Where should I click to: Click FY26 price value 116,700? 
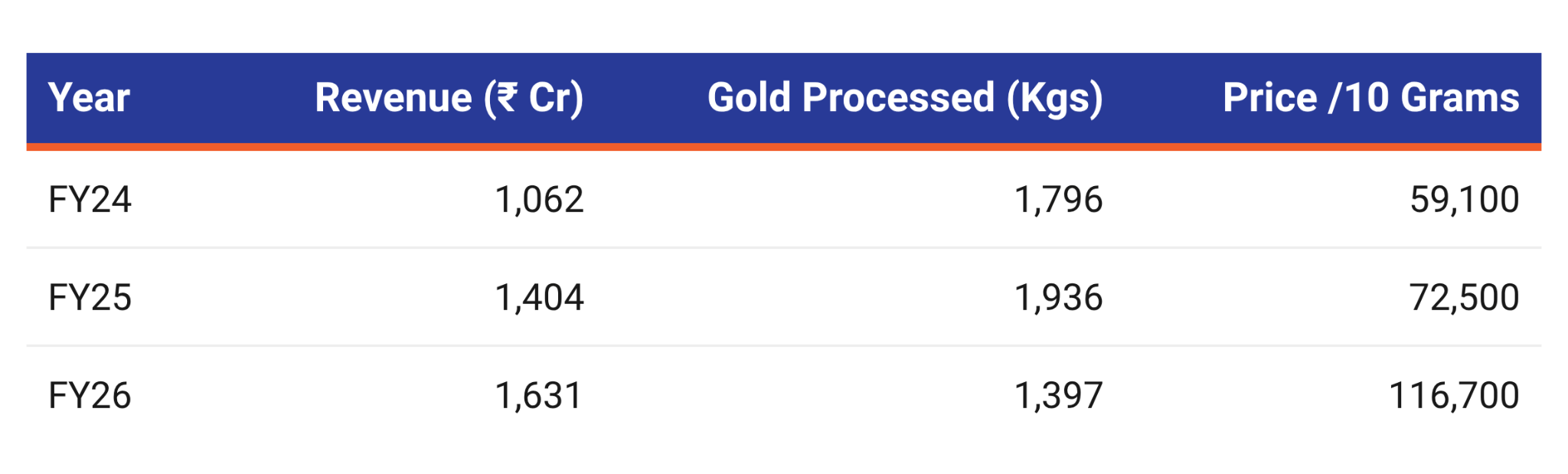tap(1454, 396)
